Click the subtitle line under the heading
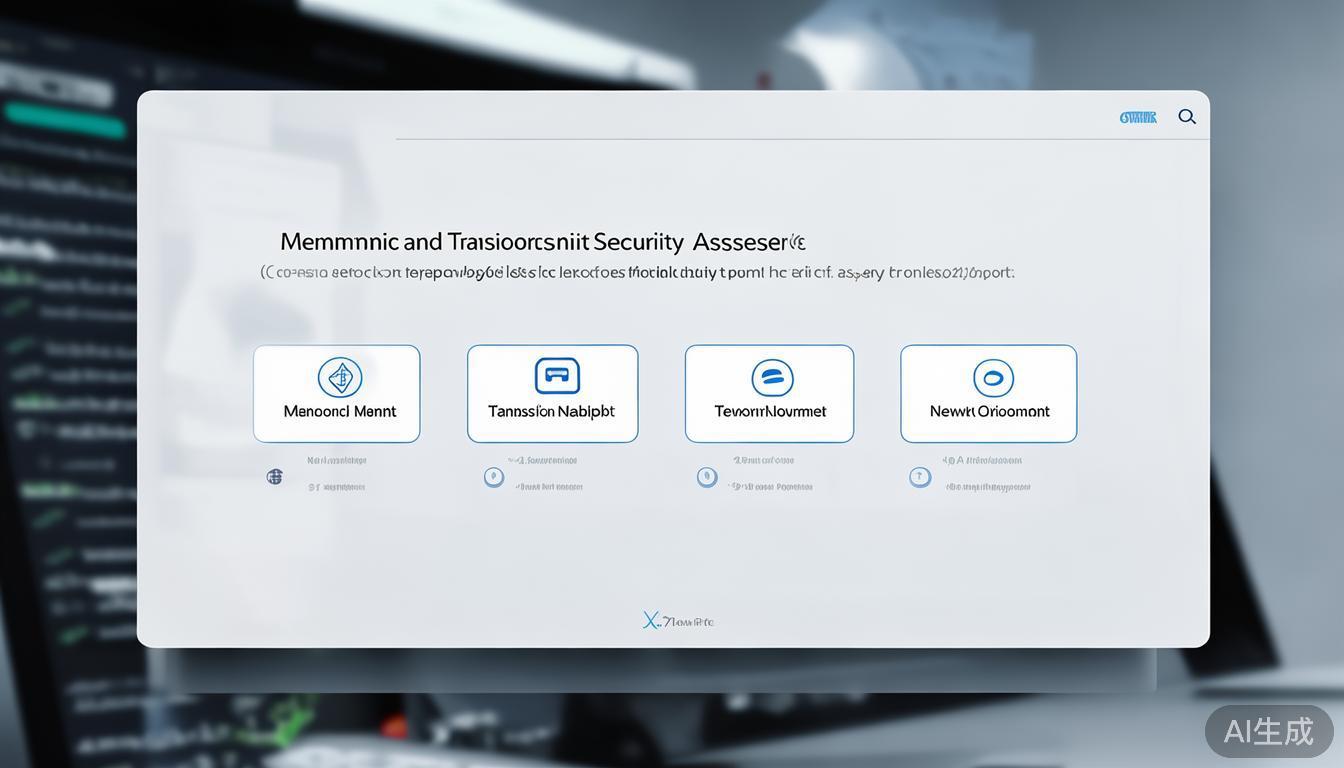The image size is (1344, 768). point(638,272)
